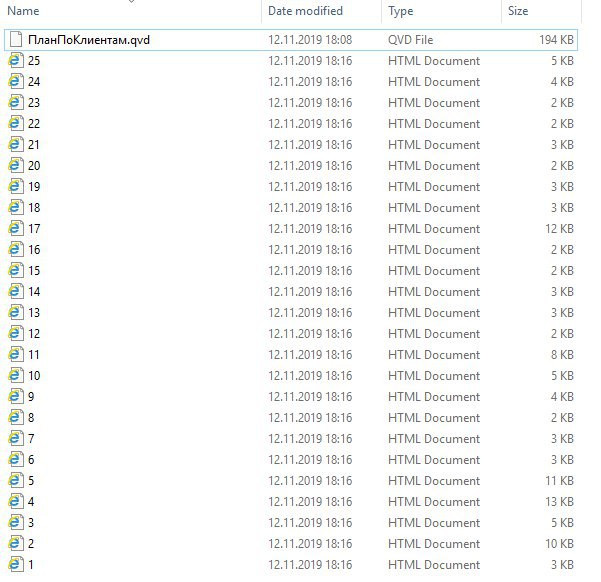The width and height of the screenshot is (601, 582).
Task: Click the HTML icon of file 5
Action: pos(16,480)
